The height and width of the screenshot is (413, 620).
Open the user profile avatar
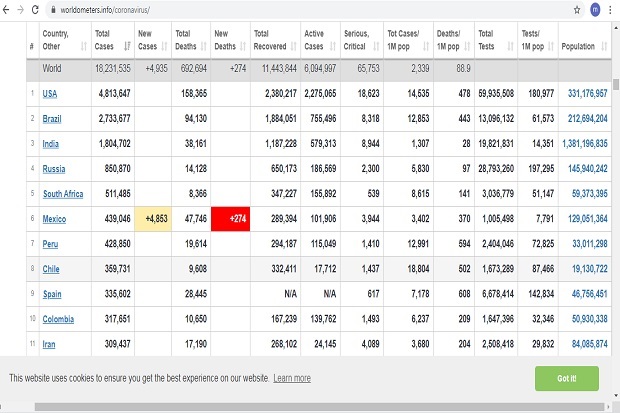pos(595,10)
